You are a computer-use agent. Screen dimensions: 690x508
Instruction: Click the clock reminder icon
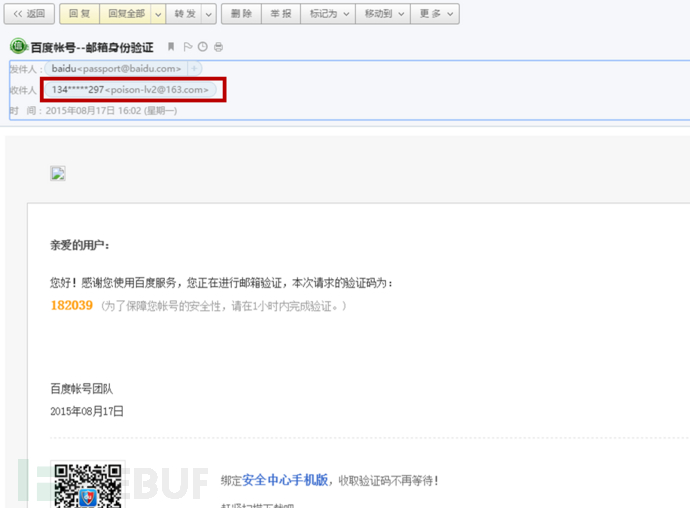click(x=202, y=47)
